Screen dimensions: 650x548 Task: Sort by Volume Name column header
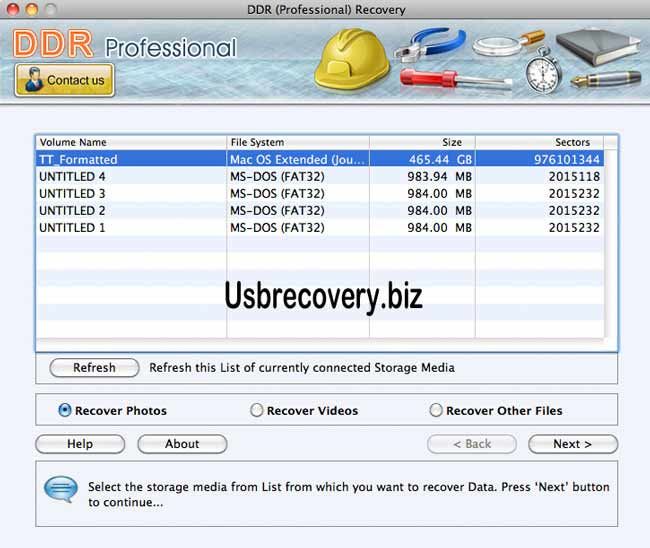pyautogui.click(x=131, y=142)
